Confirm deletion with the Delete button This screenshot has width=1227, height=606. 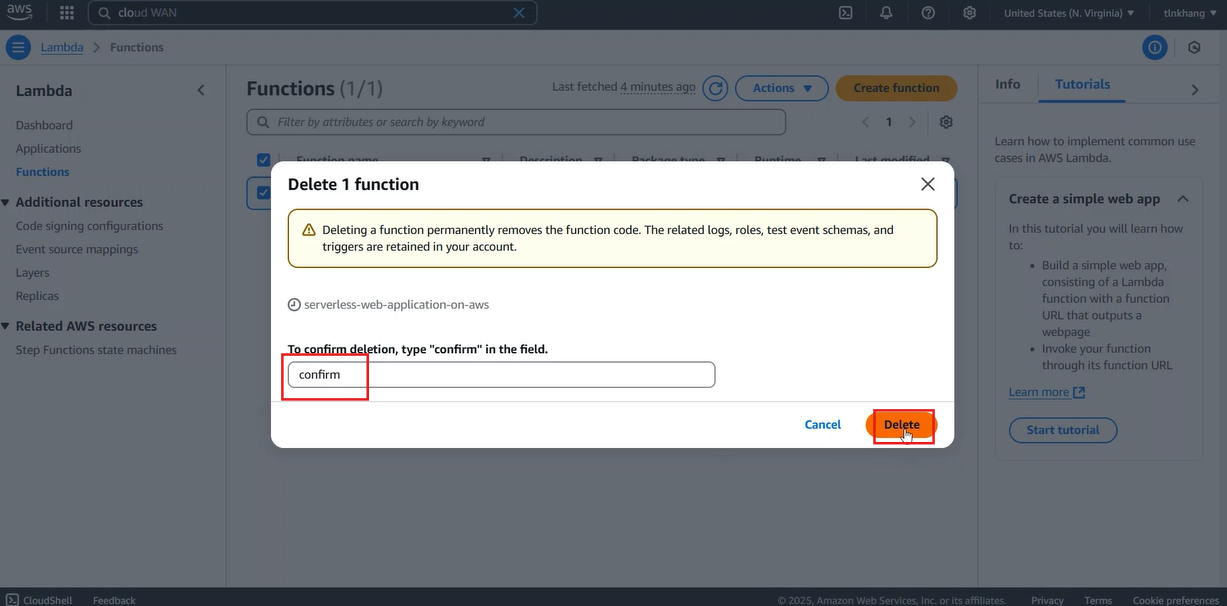[901, 425]
